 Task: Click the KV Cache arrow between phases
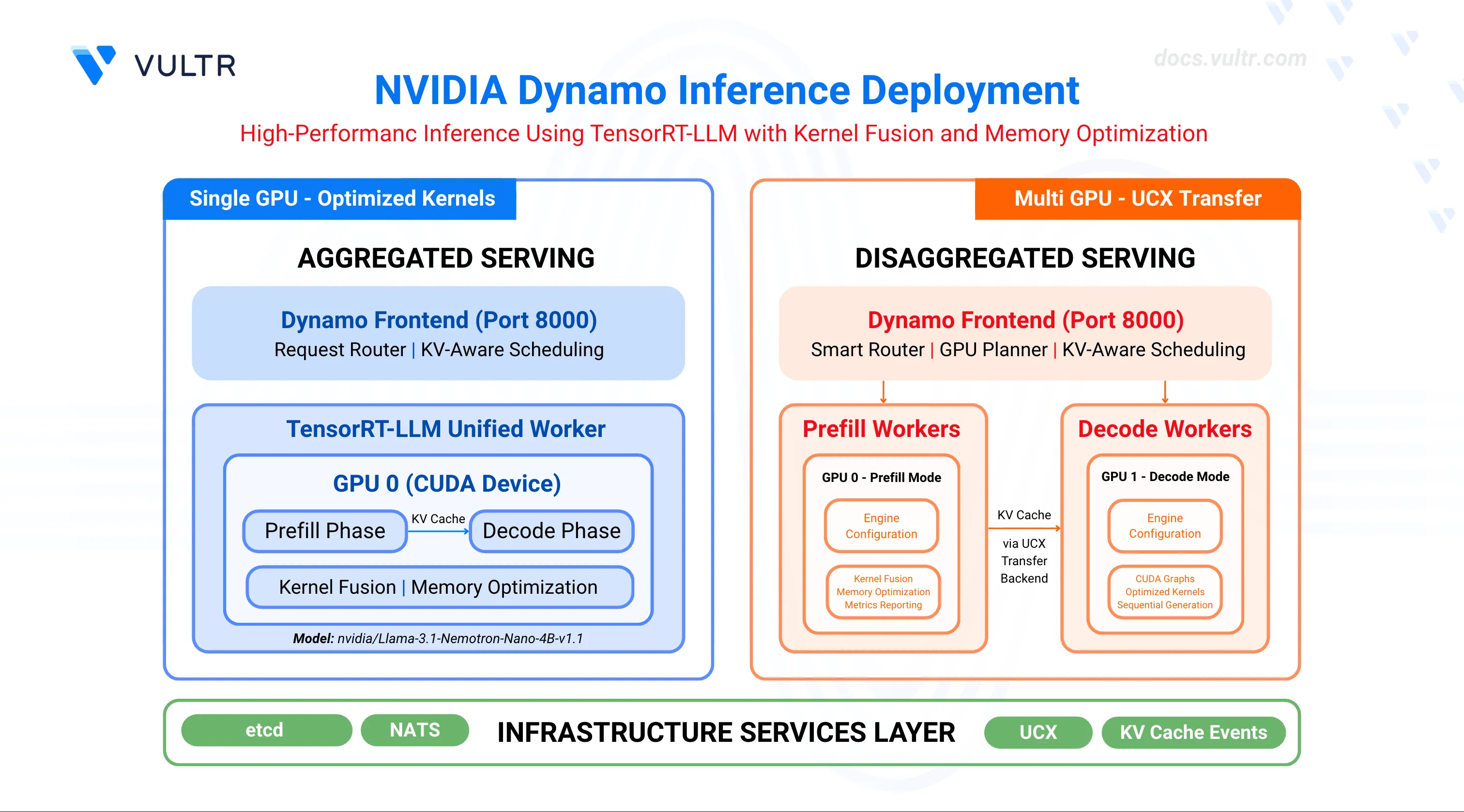click(x=438, y=531)
